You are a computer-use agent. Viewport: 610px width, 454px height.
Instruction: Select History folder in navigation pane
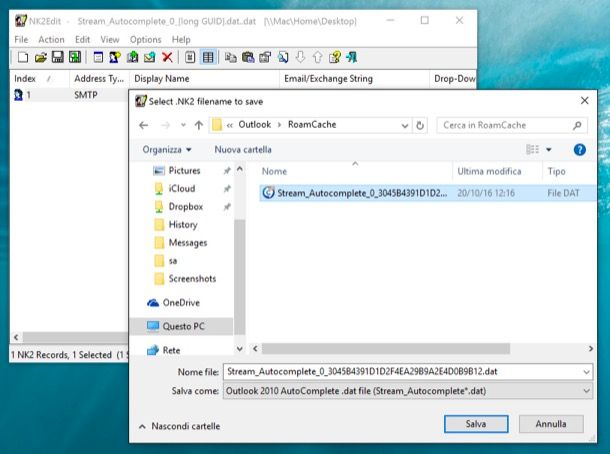click(183, 224)
